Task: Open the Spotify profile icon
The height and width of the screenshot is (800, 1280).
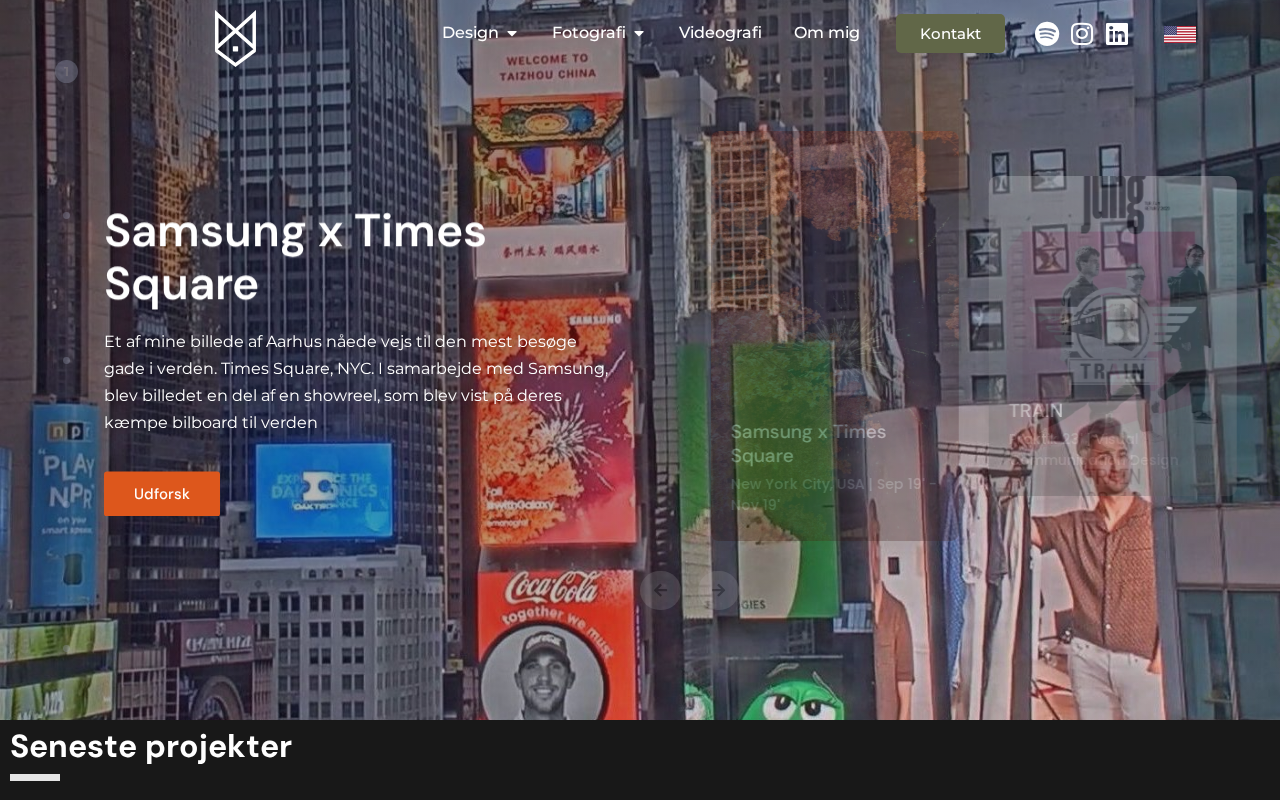Action: [1047, 34]
